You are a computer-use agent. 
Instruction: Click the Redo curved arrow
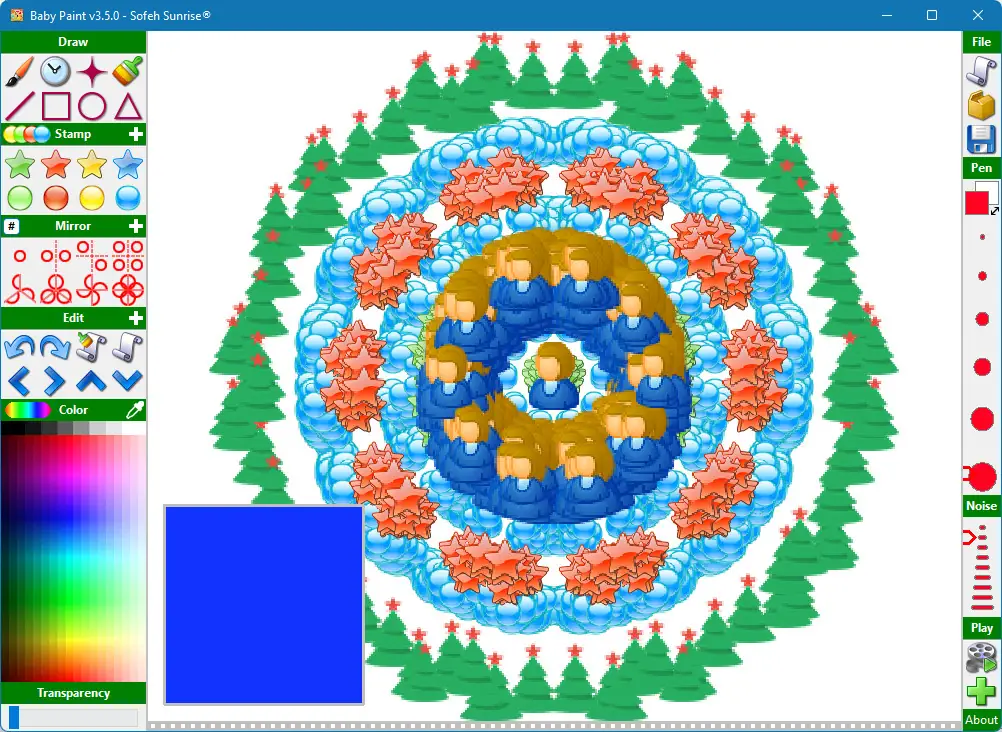click(56, 347)
